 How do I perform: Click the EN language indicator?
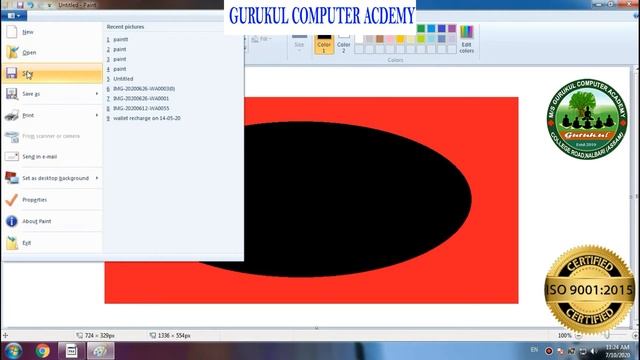(534, 350)
